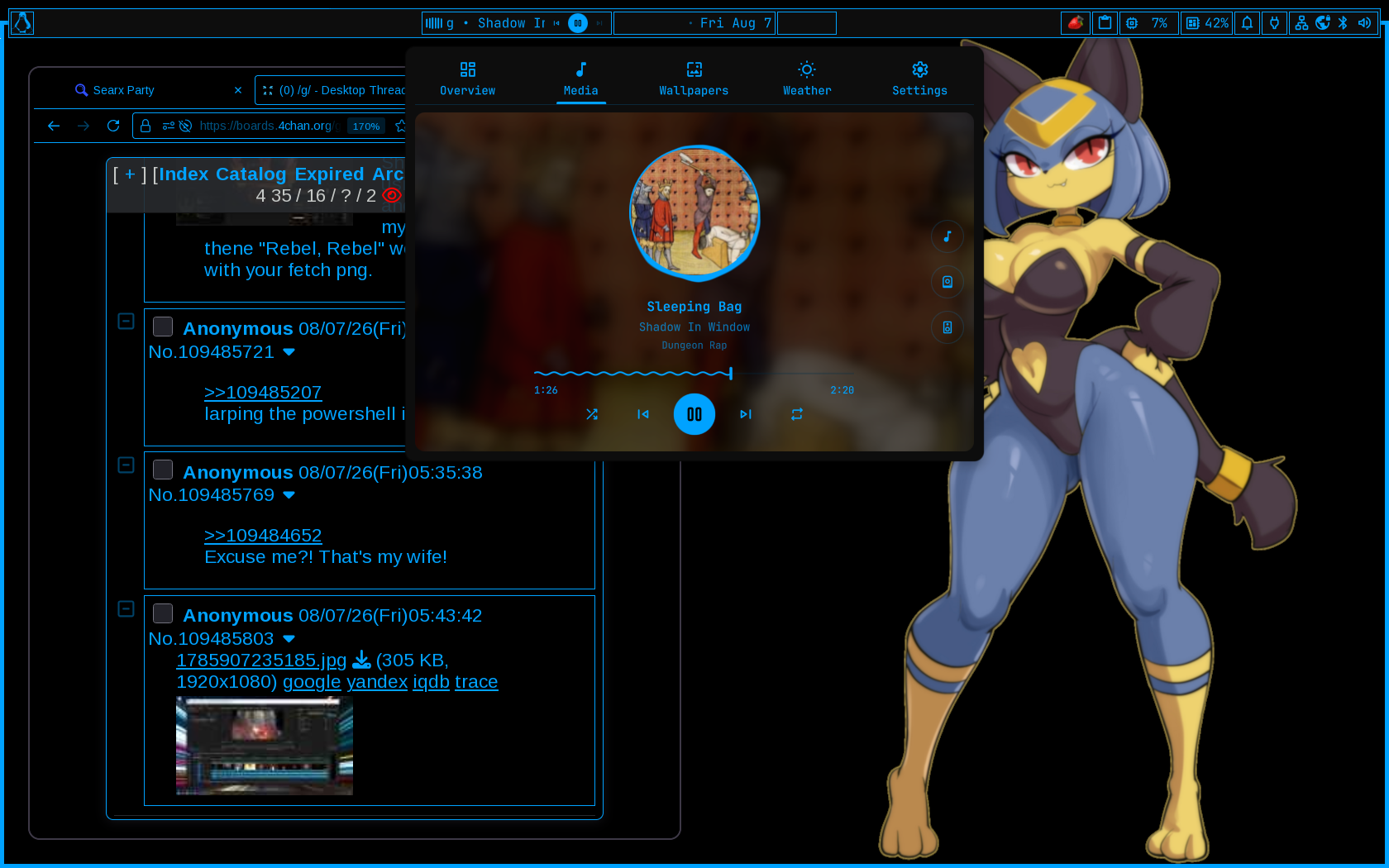Click the power plug icon in top bar

point(1274,23)
